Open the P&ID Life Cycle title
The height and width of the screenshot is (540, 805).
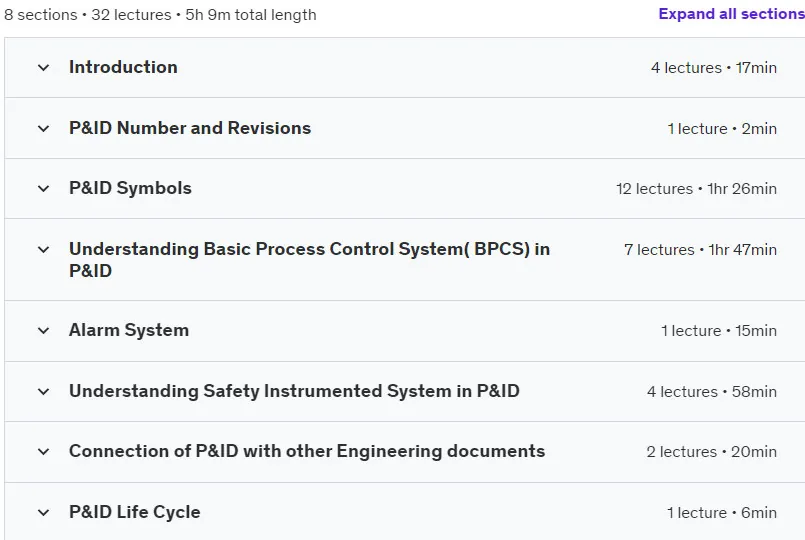[x=135, y=512]
